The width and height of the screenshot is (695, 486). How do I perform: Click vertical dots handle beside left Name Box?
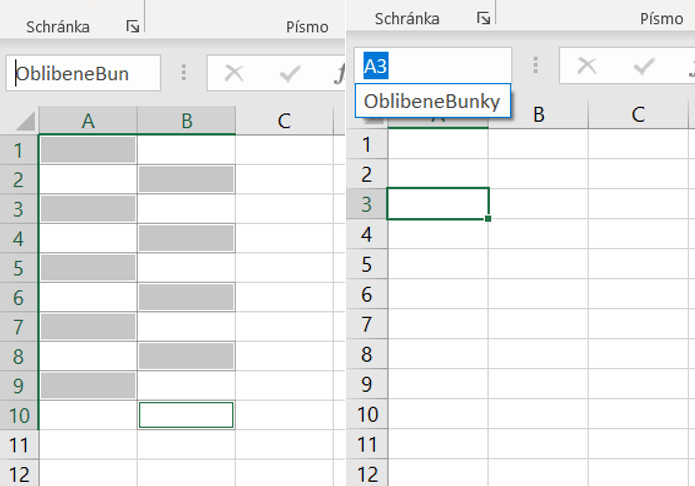coord(183,73)
